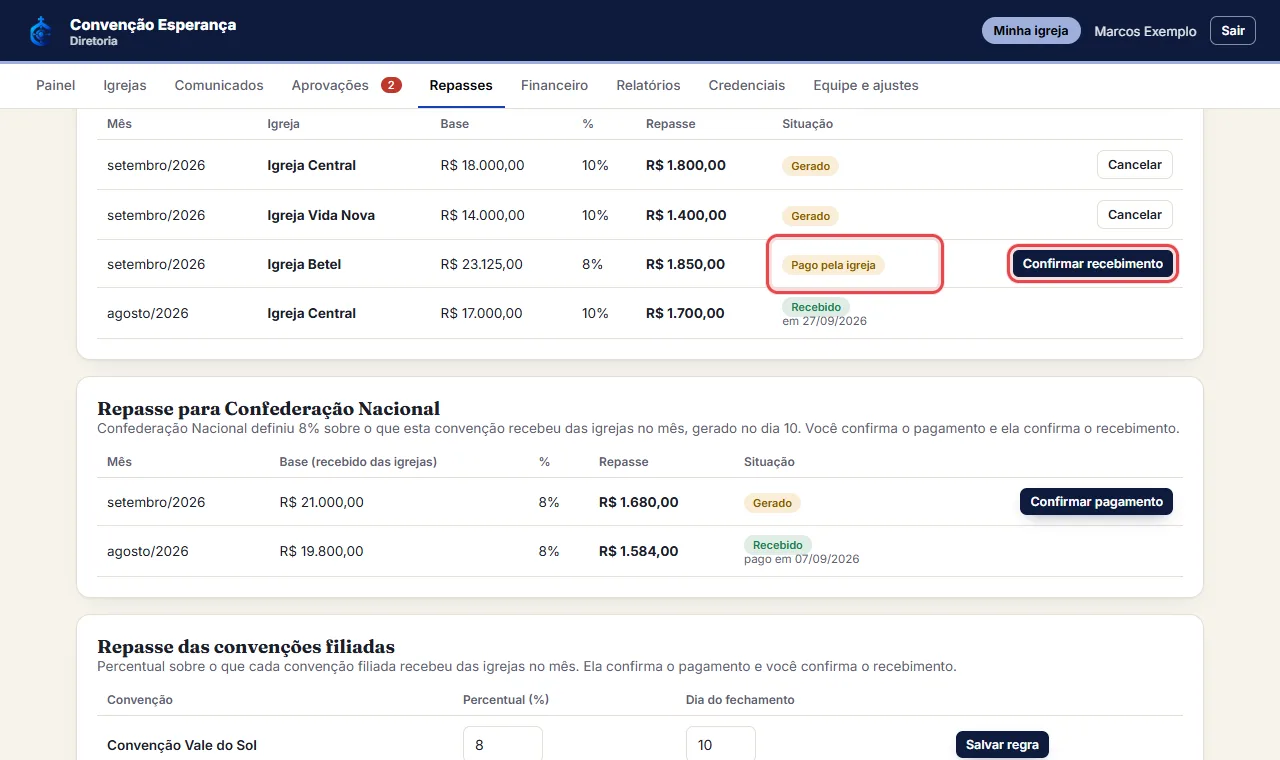Click Gerado badge in Igreja Vida Nova row
The width and height of the screenshot is (1280, 760).
pos(810,216)
